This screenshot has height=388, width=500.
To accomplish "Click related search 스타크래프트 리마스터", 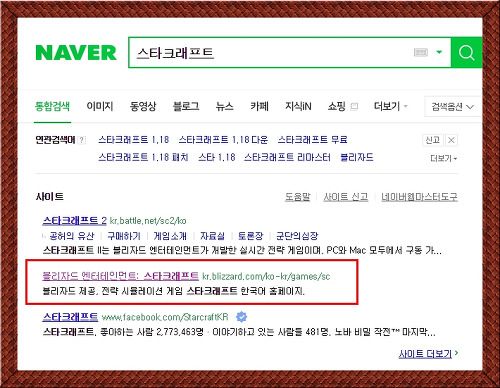I will click(287, 157).
